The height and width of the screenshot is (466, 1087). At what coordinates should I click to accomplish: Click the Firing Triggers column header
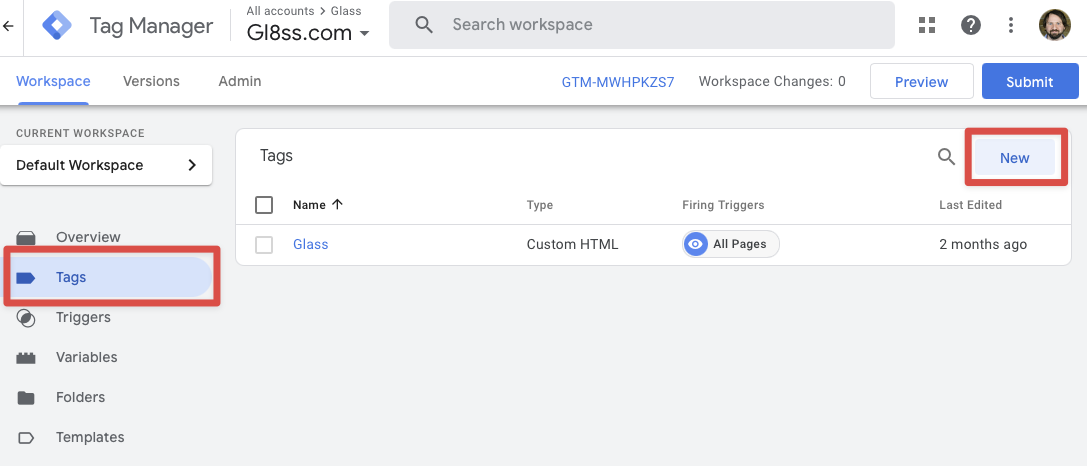pyautogui.click(x=723, y=205)
